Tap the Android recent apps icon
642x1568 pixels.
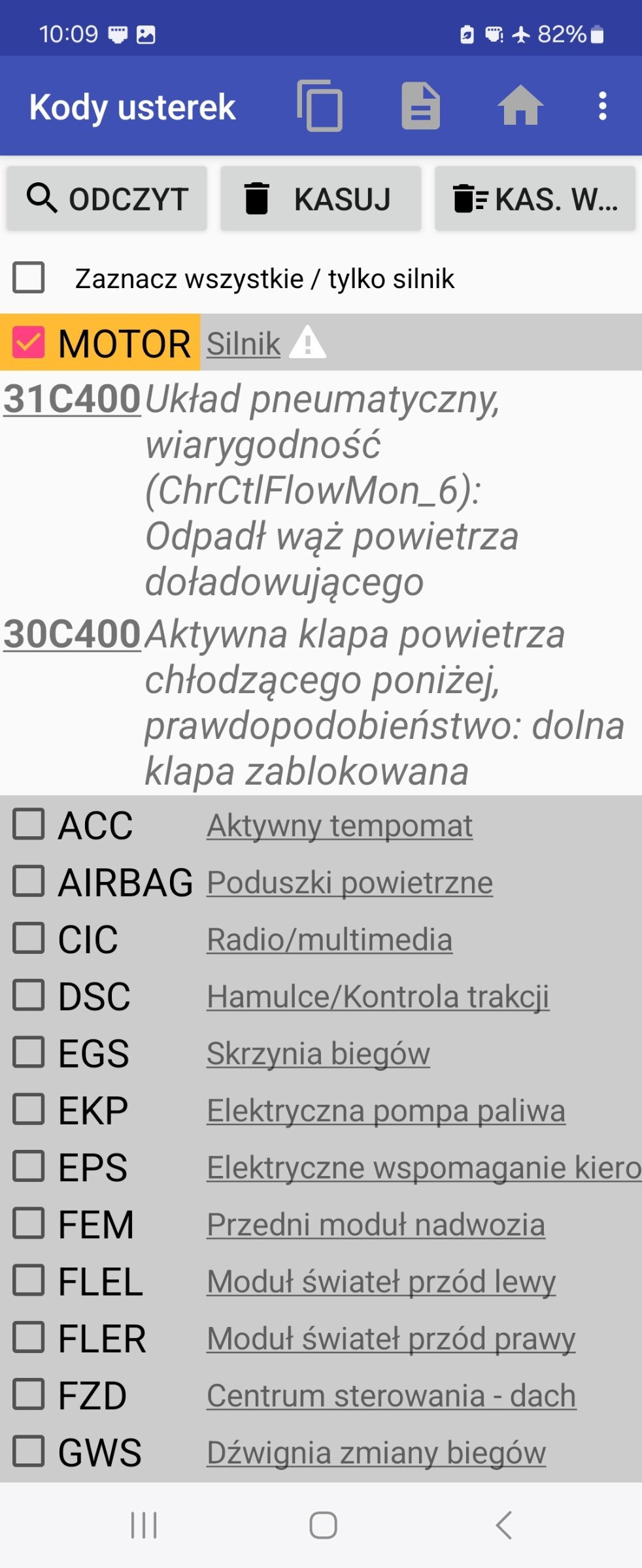[144, 1526]
